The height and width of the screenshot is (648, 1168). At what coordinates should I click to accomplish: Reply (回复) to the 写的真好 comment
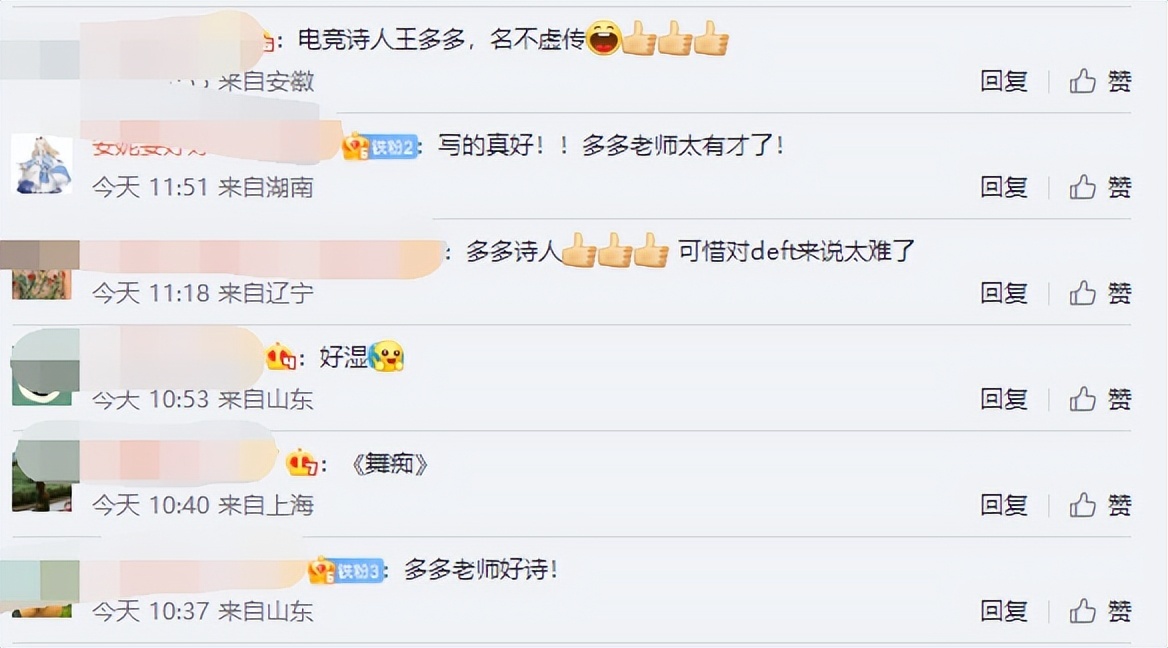tap(1004, 186)
